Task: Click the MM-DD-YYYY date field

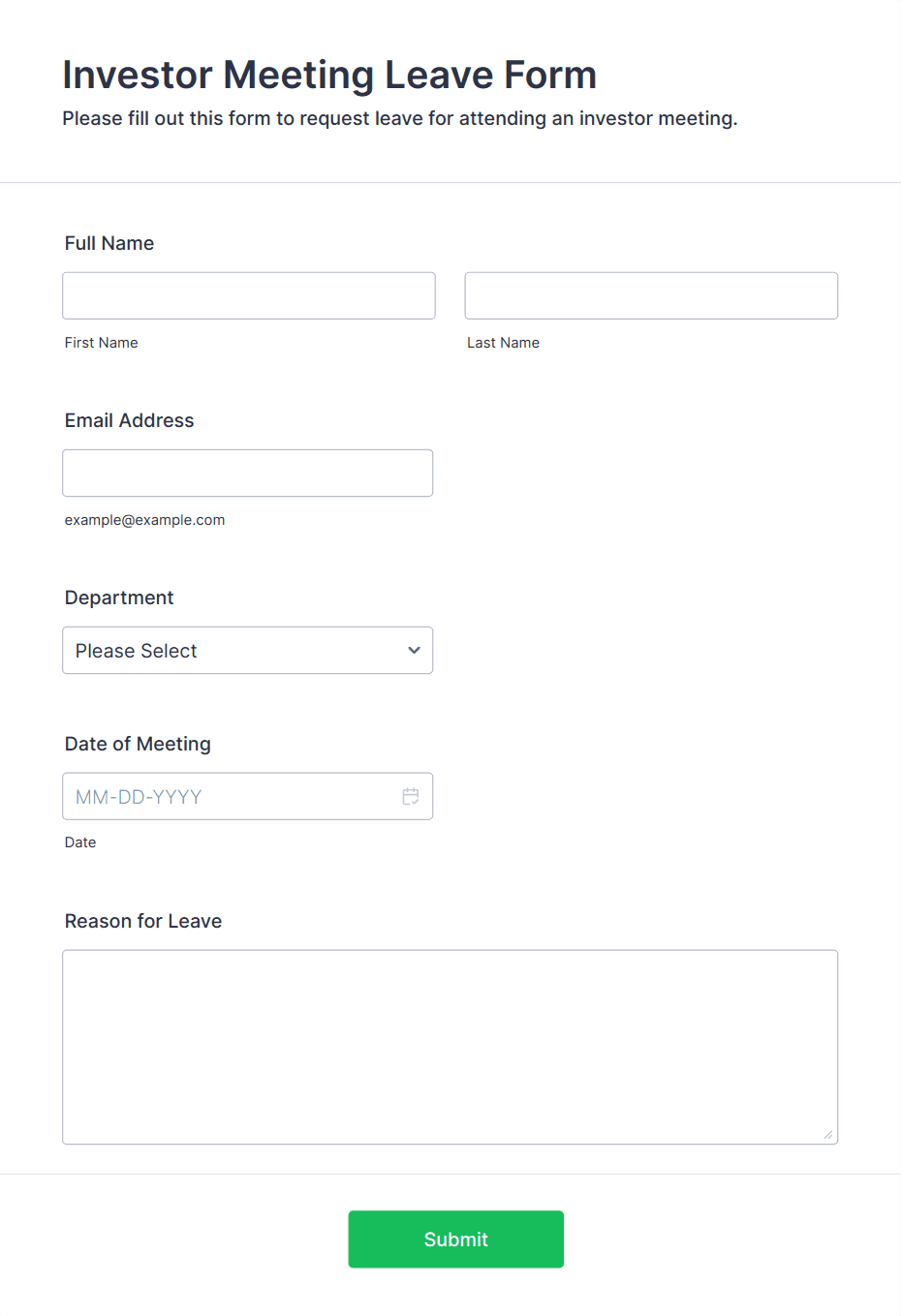Action: coord(248,797)
